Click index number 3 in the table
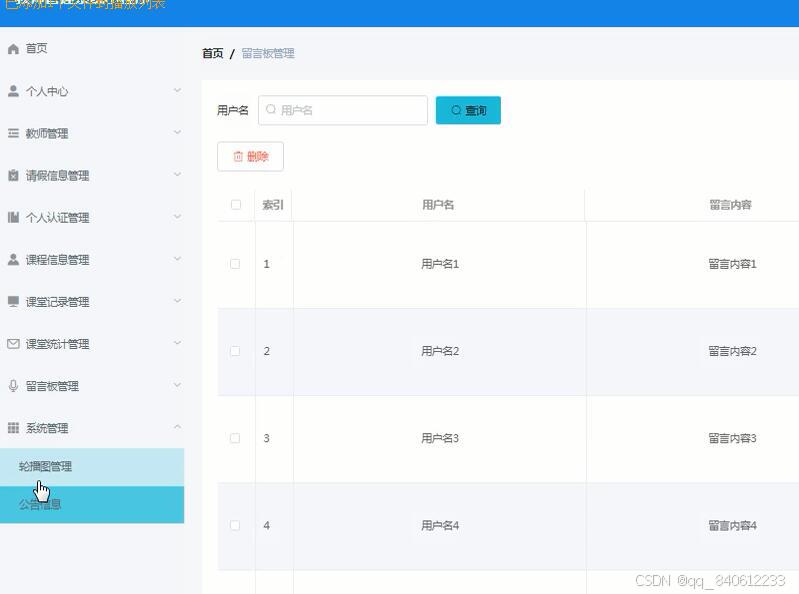Image resolution: width=799 pixels, height=594 pixels. [x=267, y=438]
